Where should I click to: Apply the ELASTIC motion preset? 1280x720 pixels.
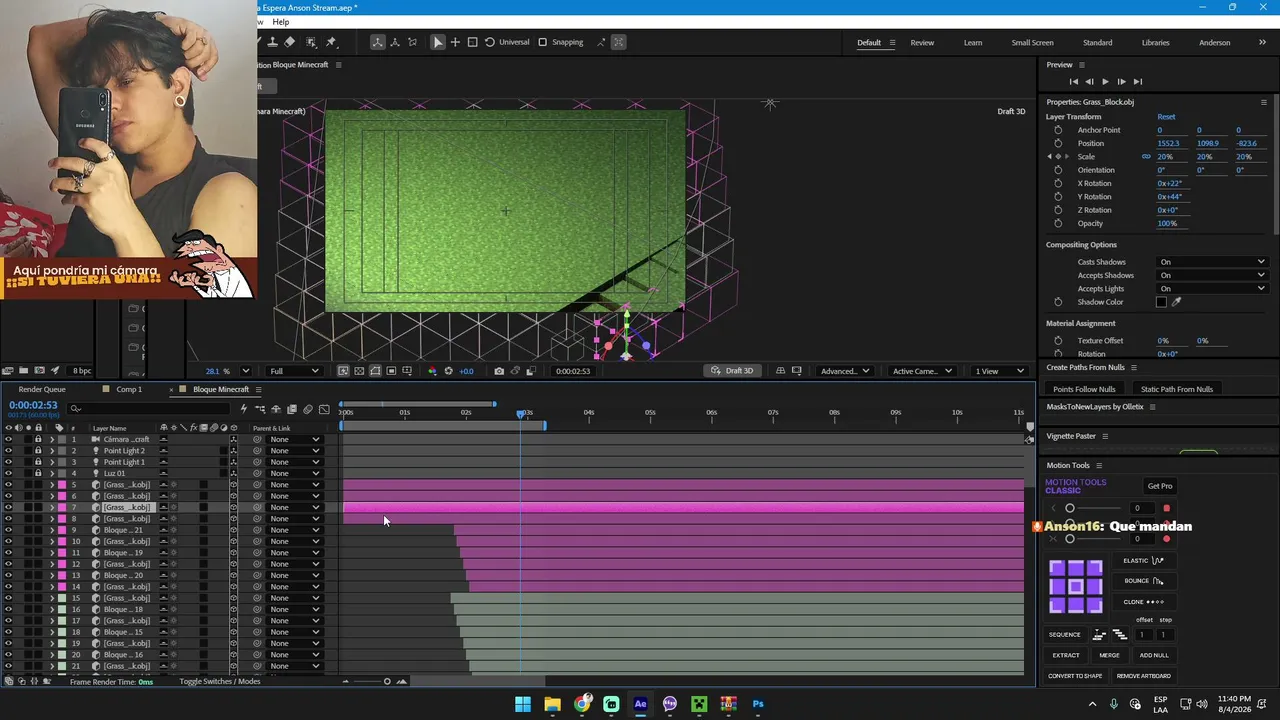[x=1143, y=561]
